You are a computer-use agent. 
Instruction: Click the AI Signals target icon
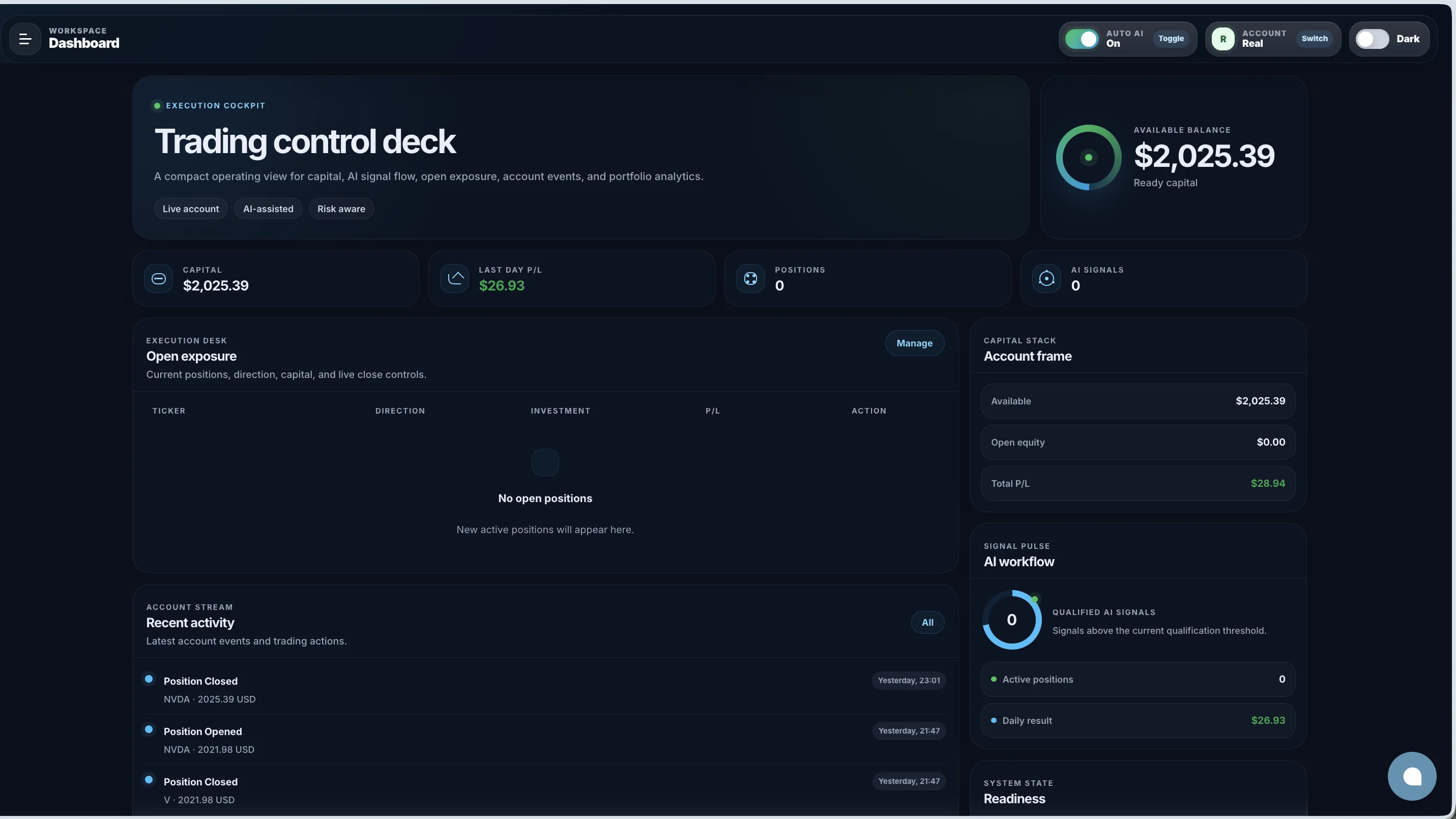[1047, 278]
